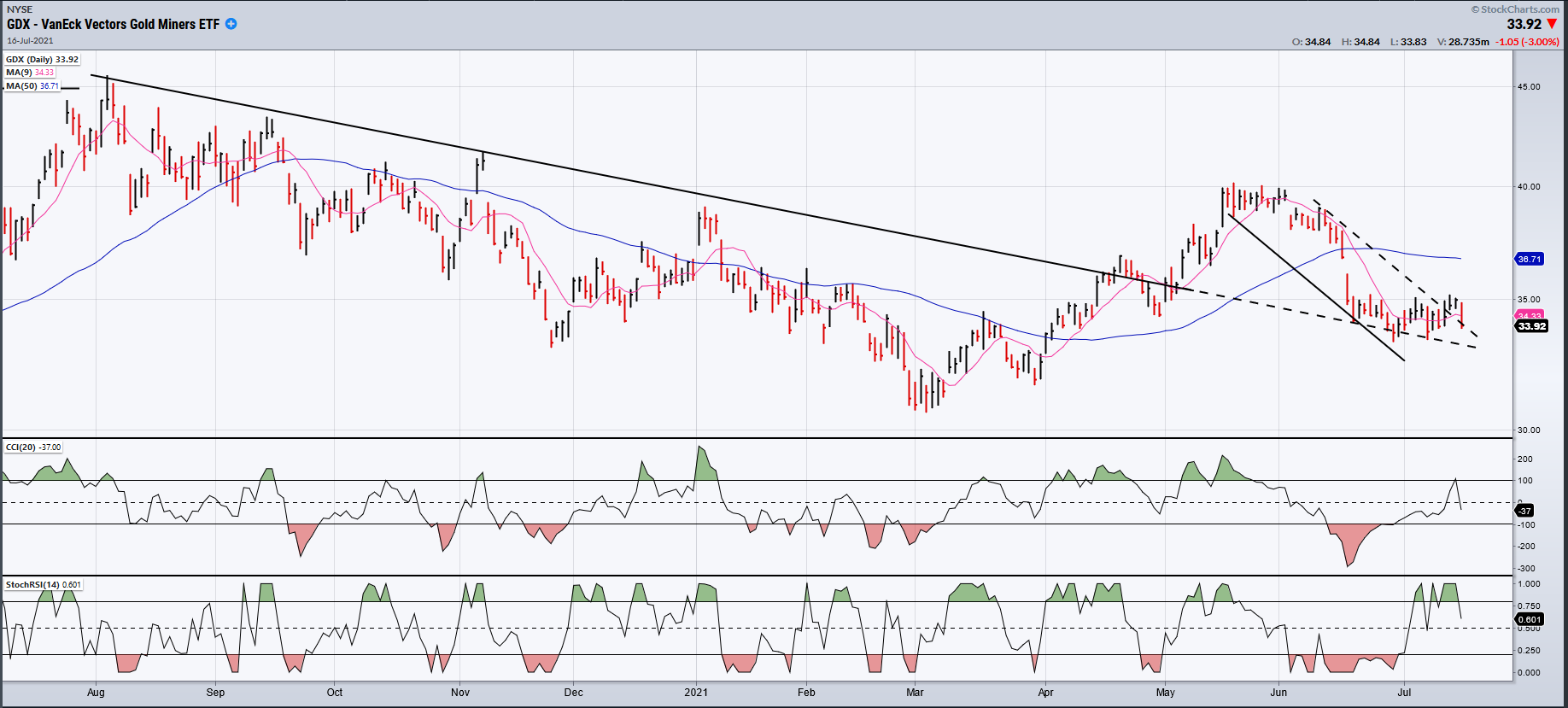Screen dimensions: 1568x708
Task: Click the V: 28.735m volume reading
Action: point(1463,42)
